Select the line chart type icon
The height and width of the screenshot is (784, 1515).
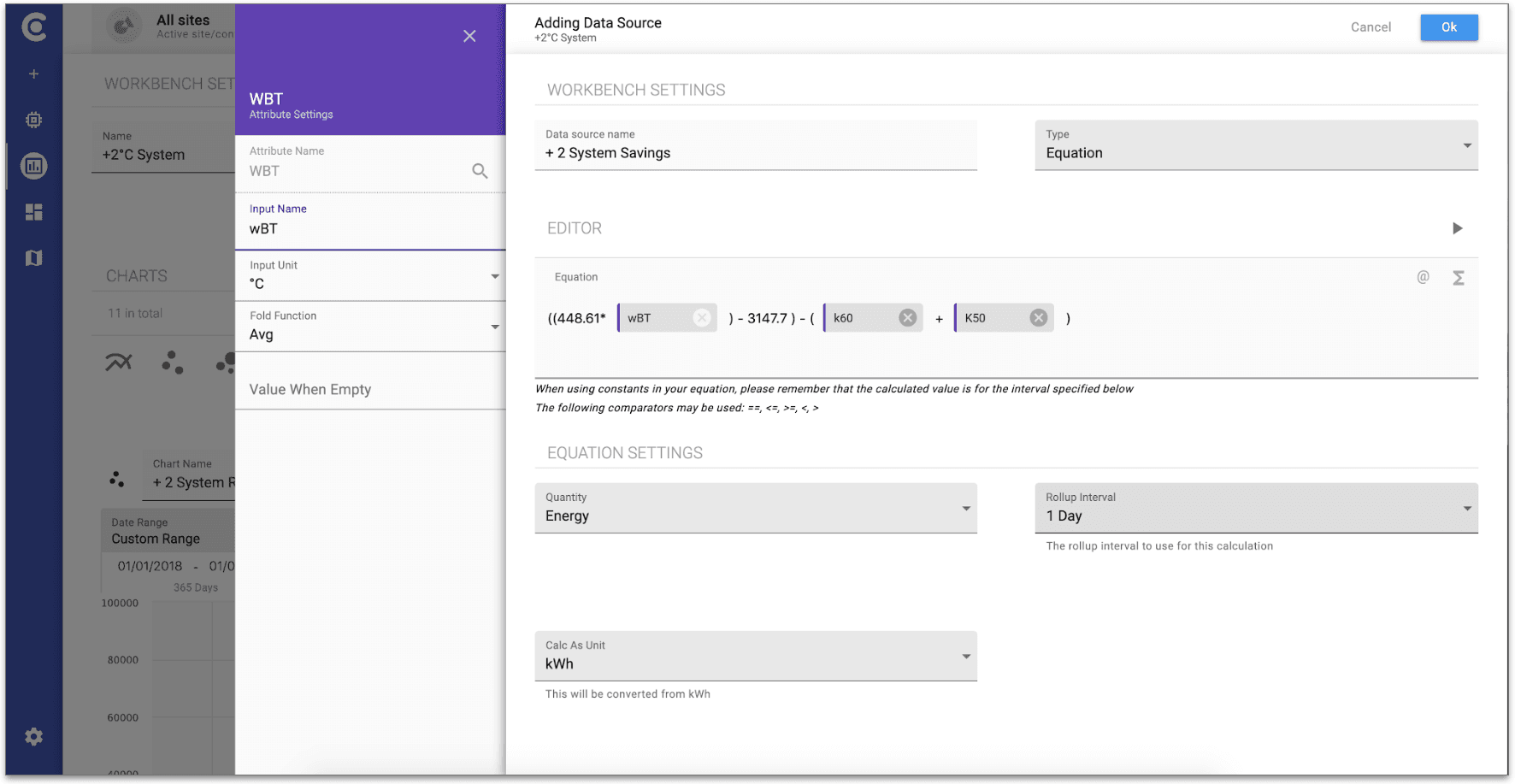tap(118, 362)
